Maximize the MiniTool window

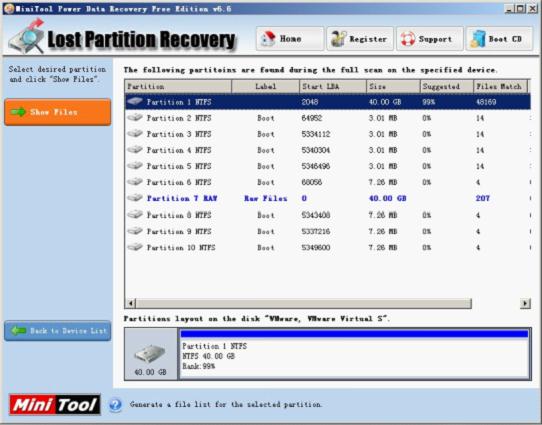click(520, 8)
